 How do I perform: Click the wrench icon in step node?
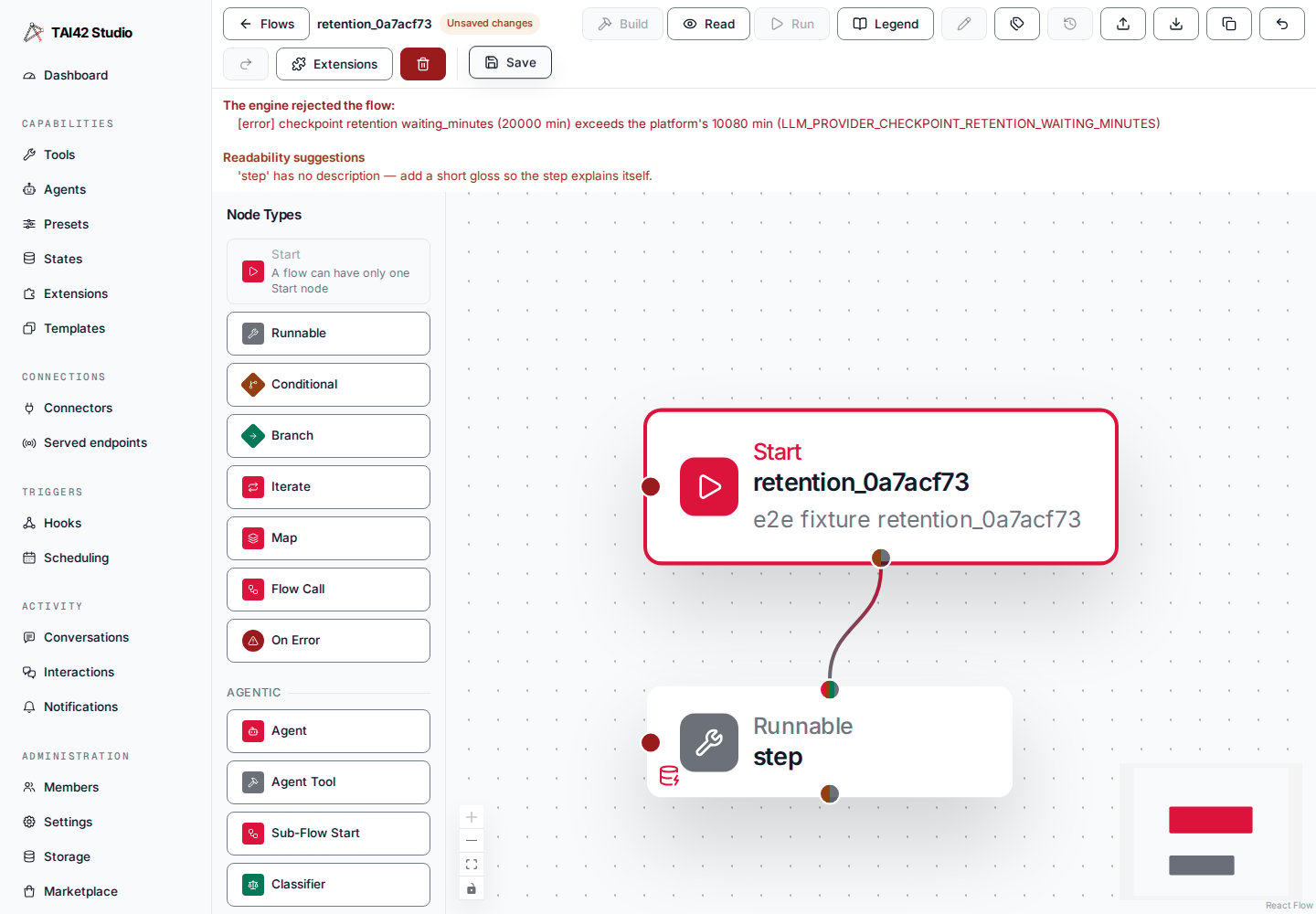[709, 742]
